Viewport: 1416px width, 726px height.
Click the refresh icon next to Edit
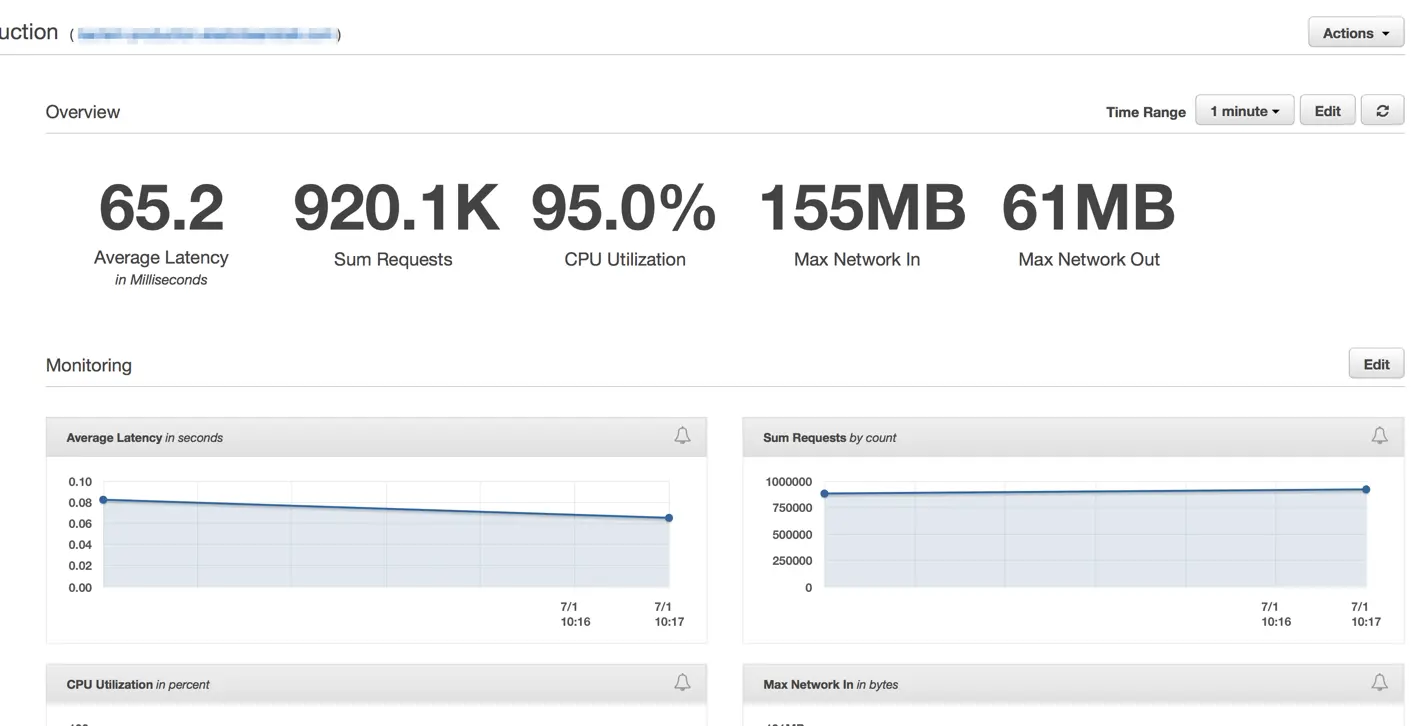click(1382, 111)
